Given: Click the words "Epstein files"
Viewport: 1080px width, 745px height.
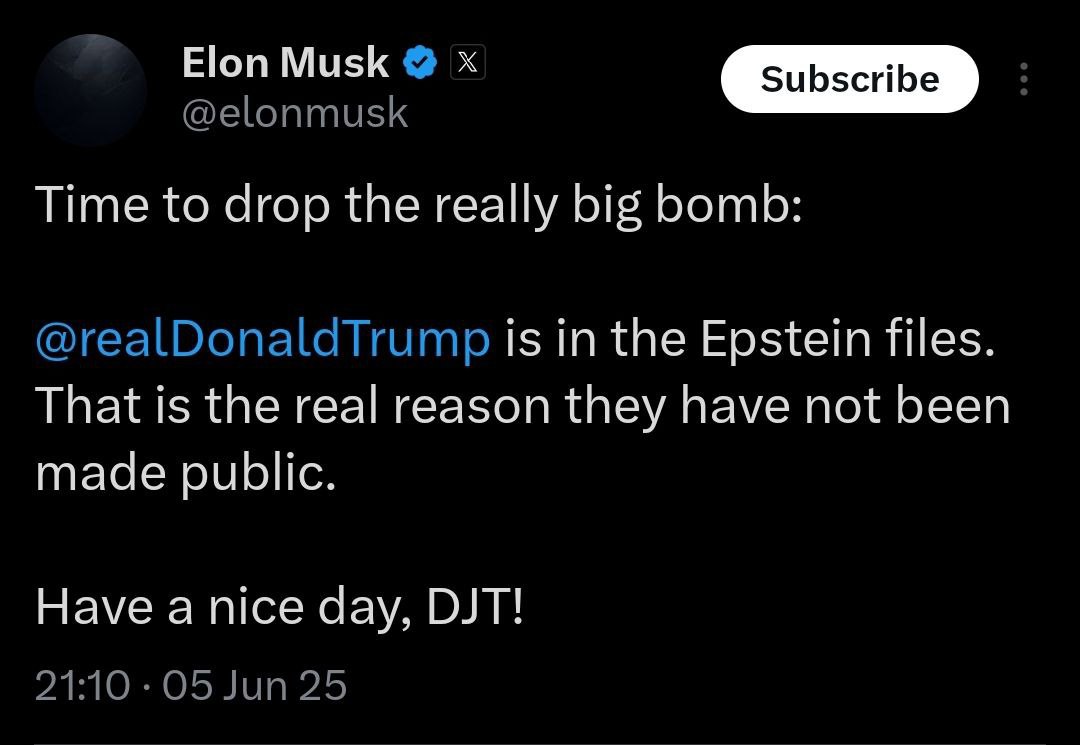Looking at the screenshot, I should coord(846,340).
